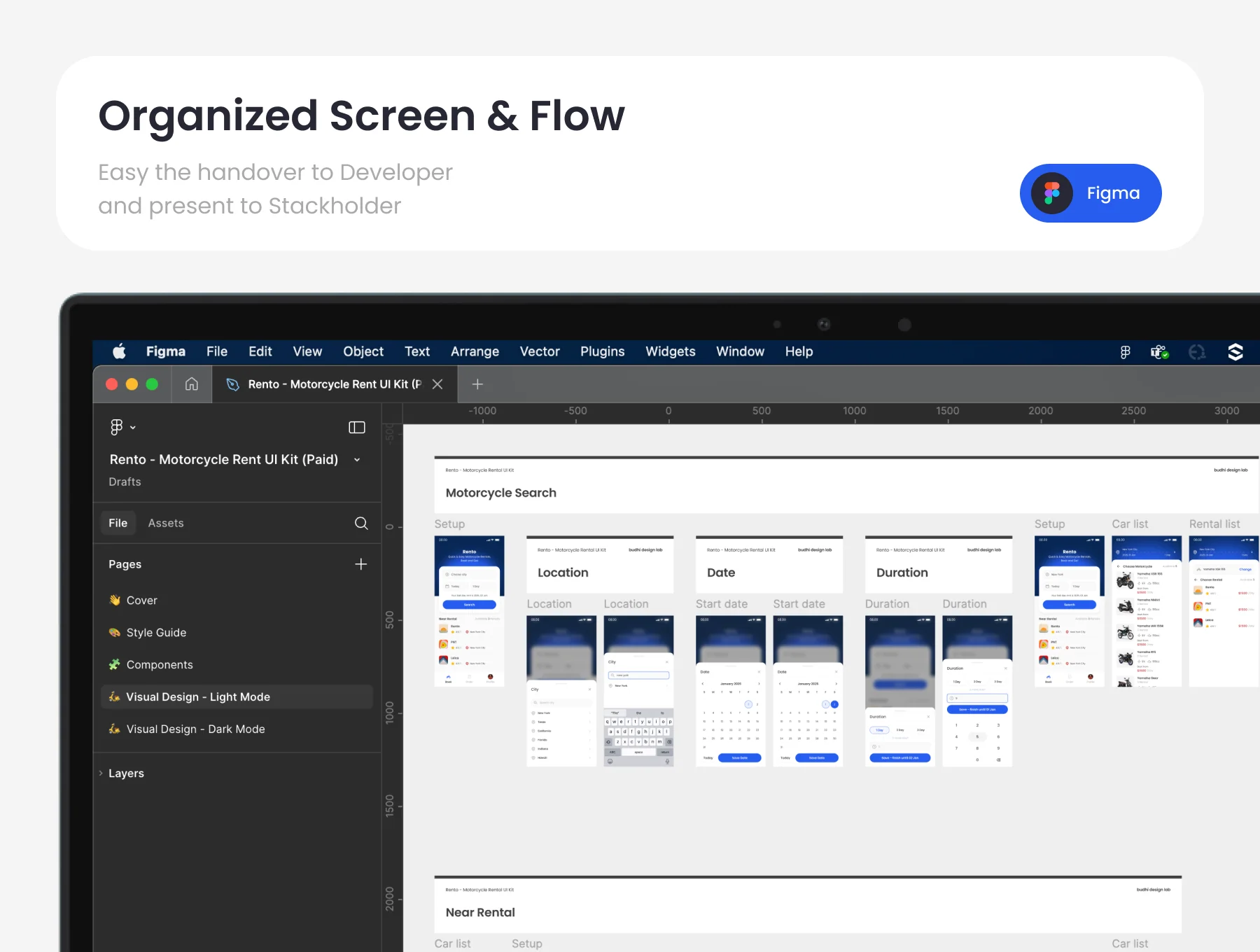Click the Teams status icon in menu bar
This screenshot has height=952, width=1260.
(1160, 352)
